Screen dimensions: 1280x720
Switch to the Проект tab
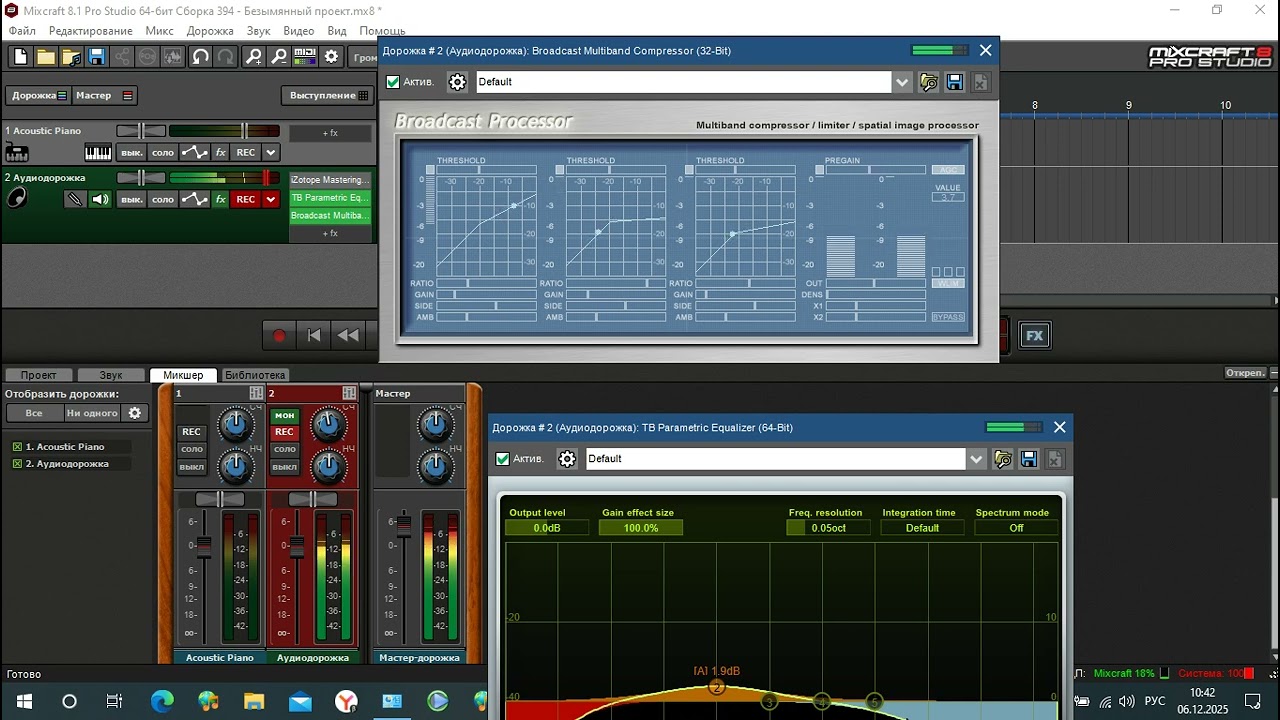[39, 375]
